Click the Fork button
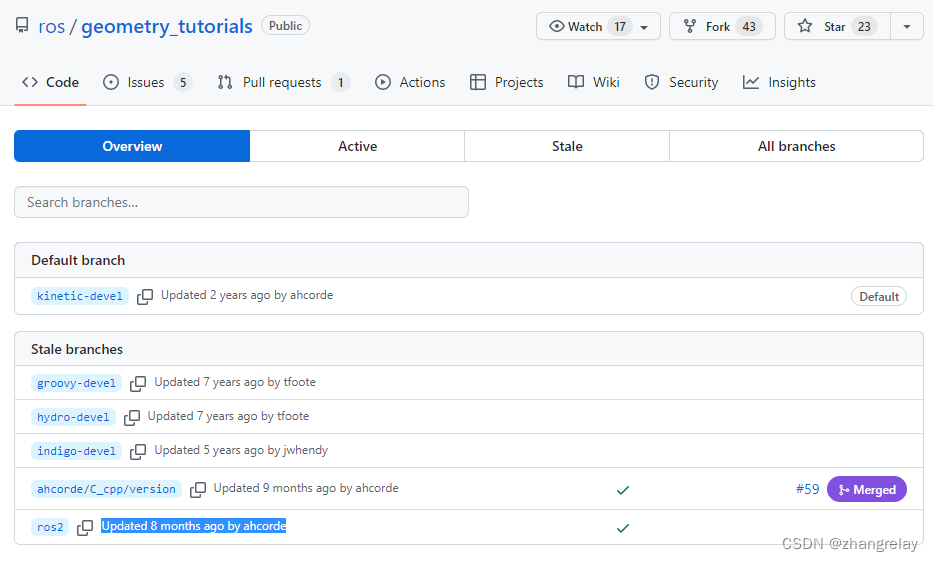The height and width of the screenshot is (562, 933). 722,26
